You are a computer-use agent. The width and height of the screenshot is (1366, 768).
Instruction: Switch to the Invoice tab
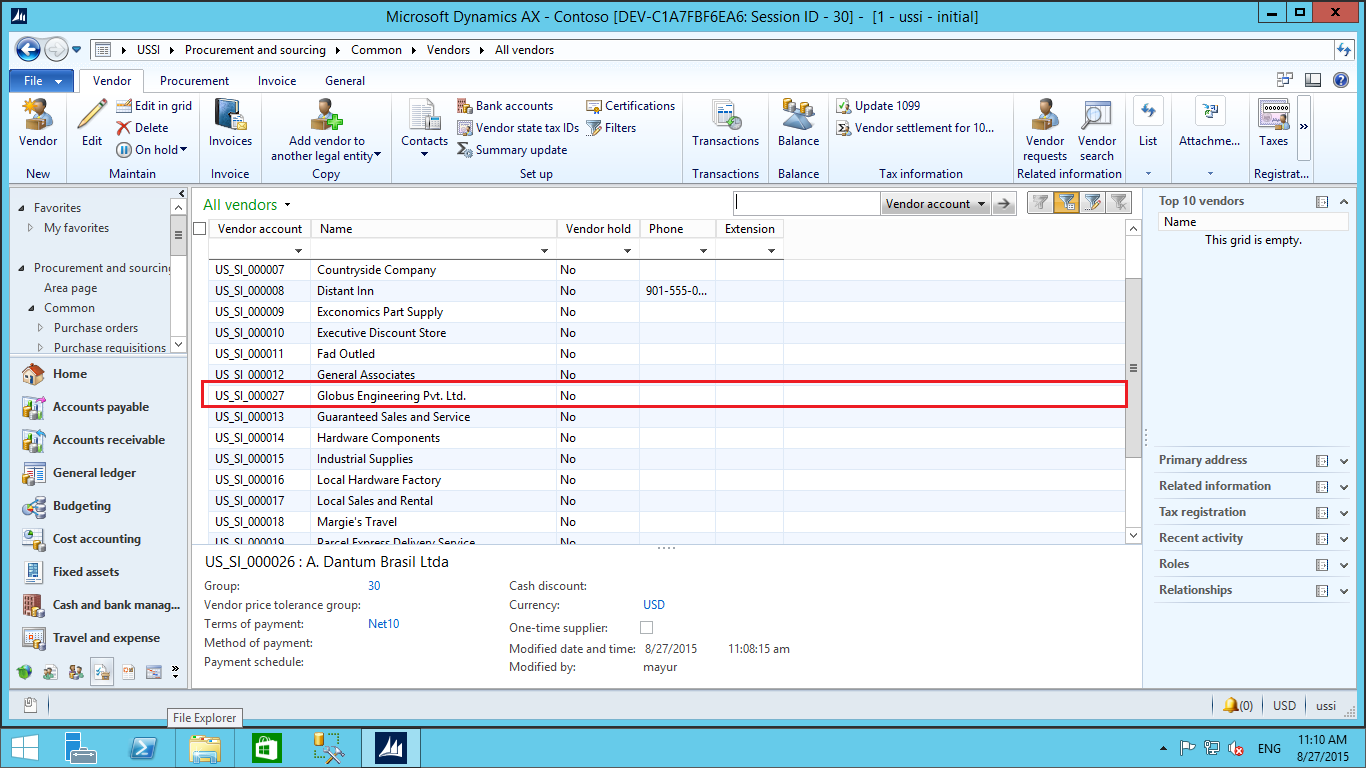click(x=277, y=81)
